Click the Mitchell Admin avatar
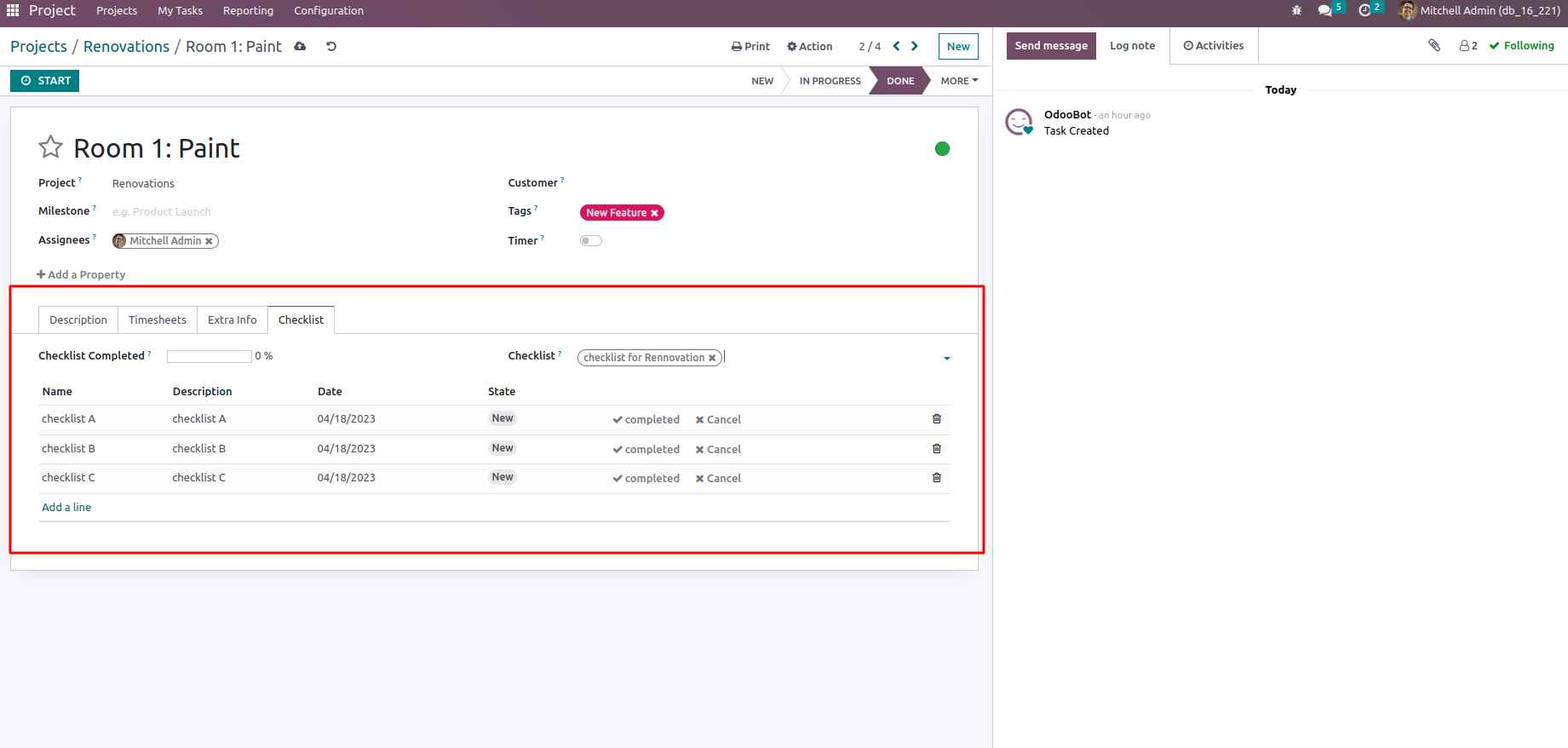Screen dimensions: 1568x748 [1407, 10]
